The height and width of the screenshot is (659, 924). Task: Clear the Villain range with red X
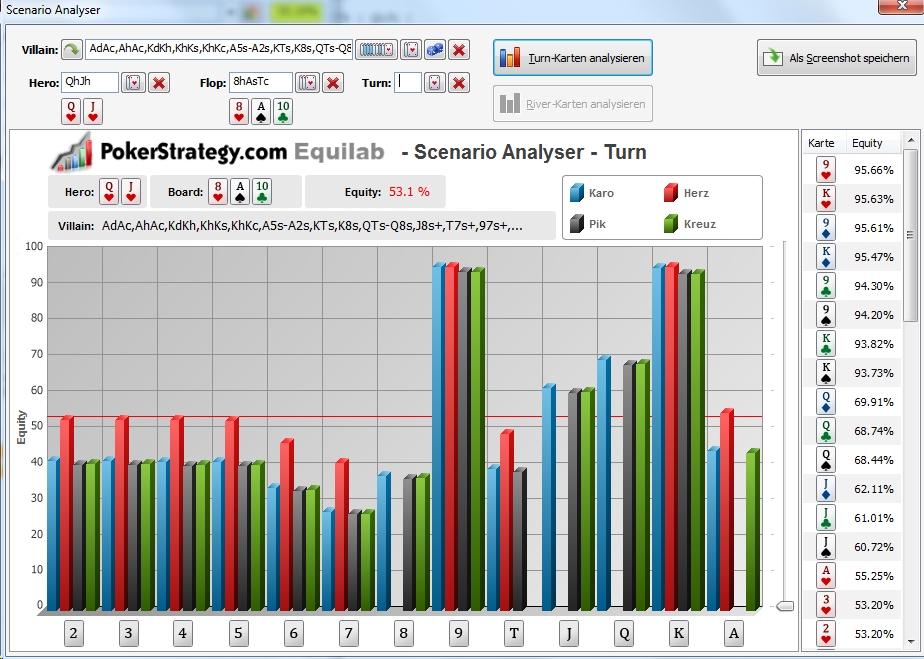(458, 50)
